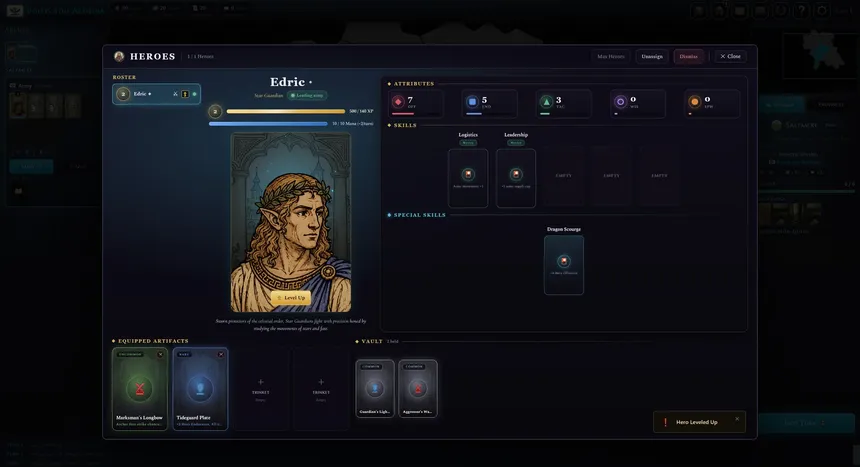Click the Hero Leveled Up notification text
The image size is (860, 467).
(x=697, y=422)
